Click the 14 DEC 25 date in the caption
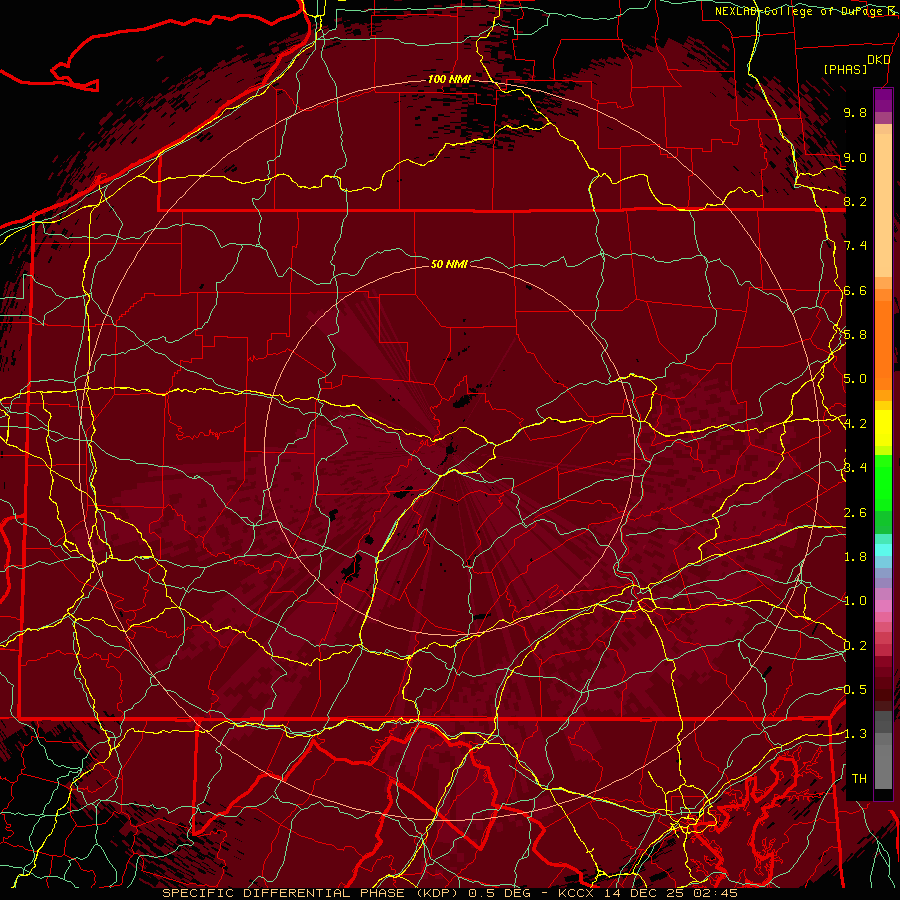The width and height of the screenshot is (900, 900). pyautogui.click(x=645, y=893)
